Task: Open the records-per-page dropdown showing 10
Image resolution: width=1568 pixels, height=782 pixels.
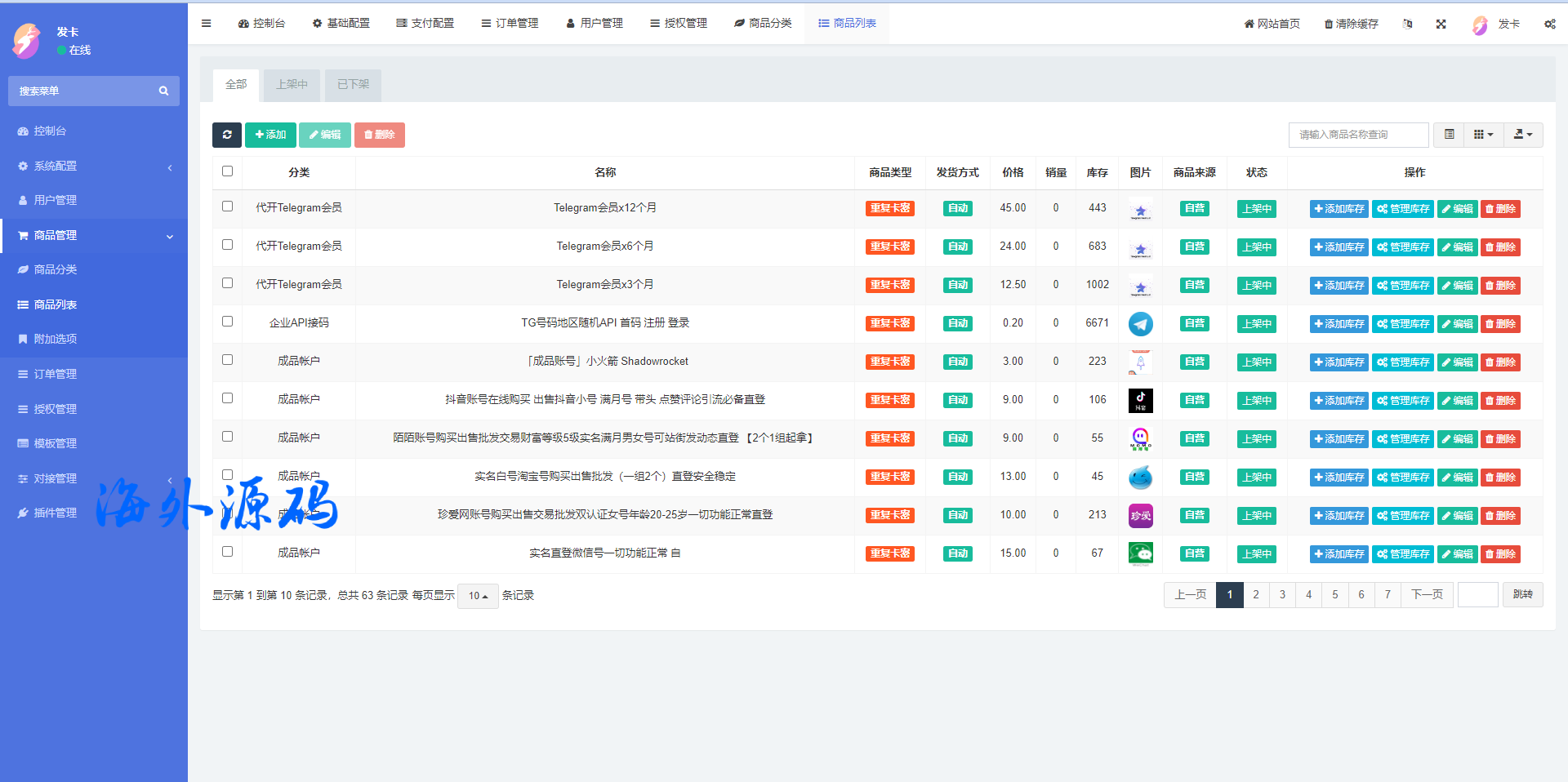Action: point(478,596)
